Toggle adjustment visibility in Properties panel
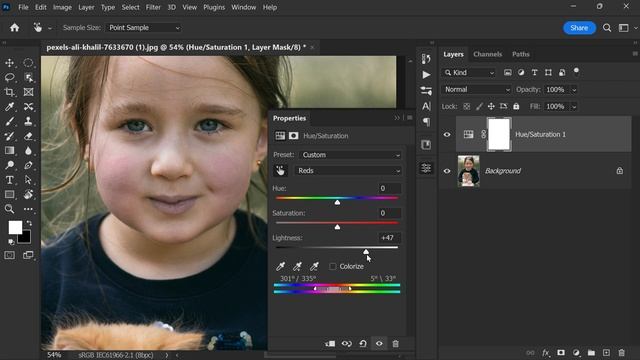640x360 pixels. (x=379, y=344)
